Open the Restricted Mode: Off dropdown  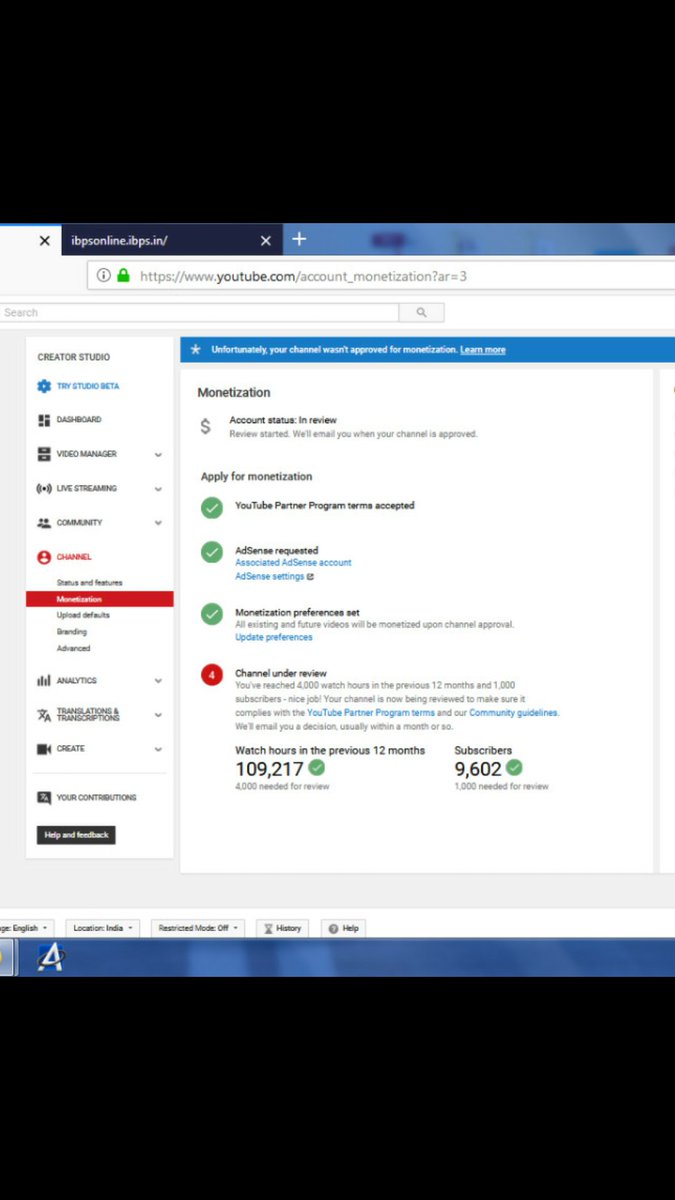pos(198,928)
